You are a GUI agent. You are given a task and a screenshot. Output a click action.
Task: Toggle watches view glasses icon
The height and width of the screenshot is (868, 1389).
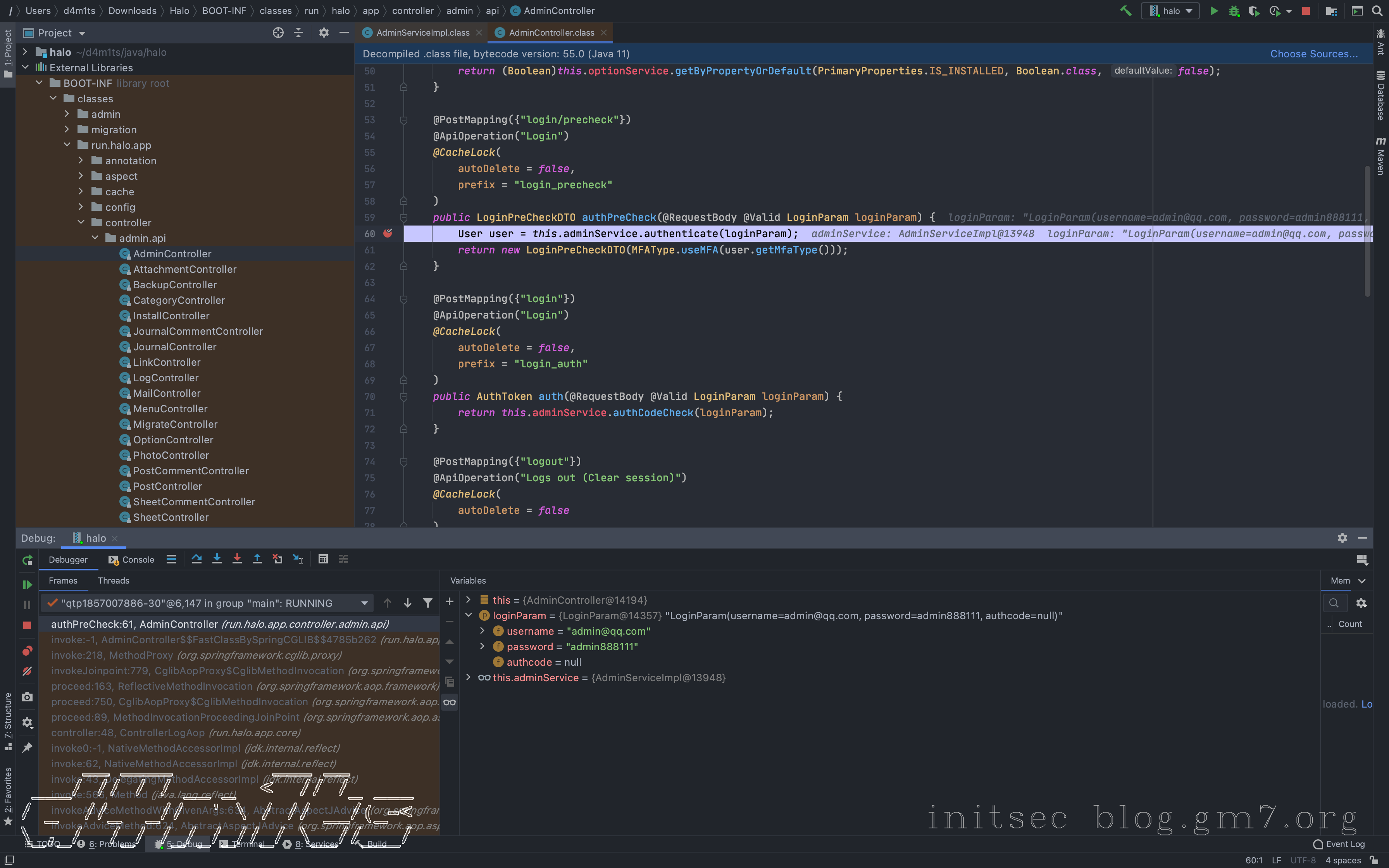point(450,702)
